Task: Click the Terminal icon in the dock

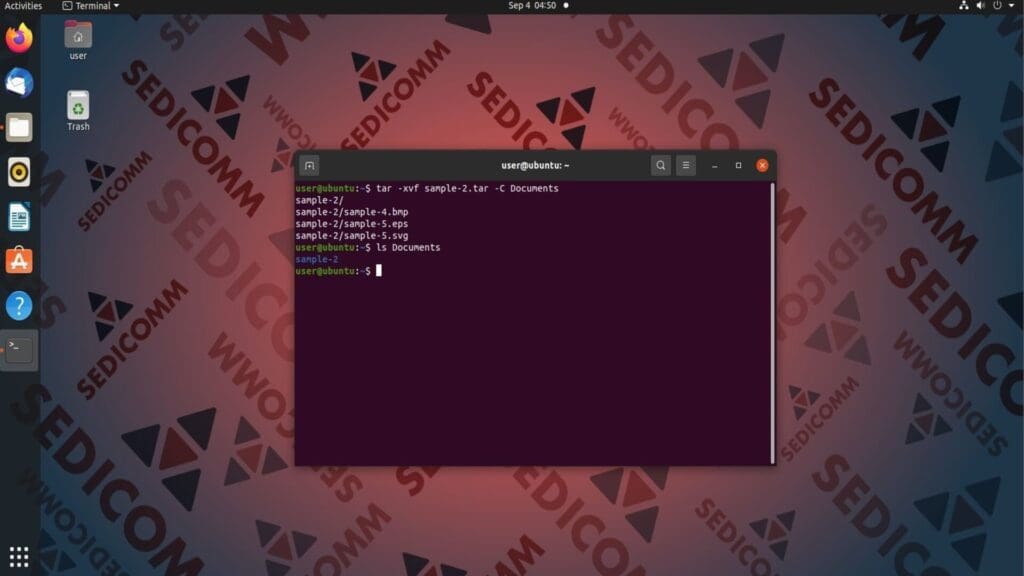Action: 19,350
